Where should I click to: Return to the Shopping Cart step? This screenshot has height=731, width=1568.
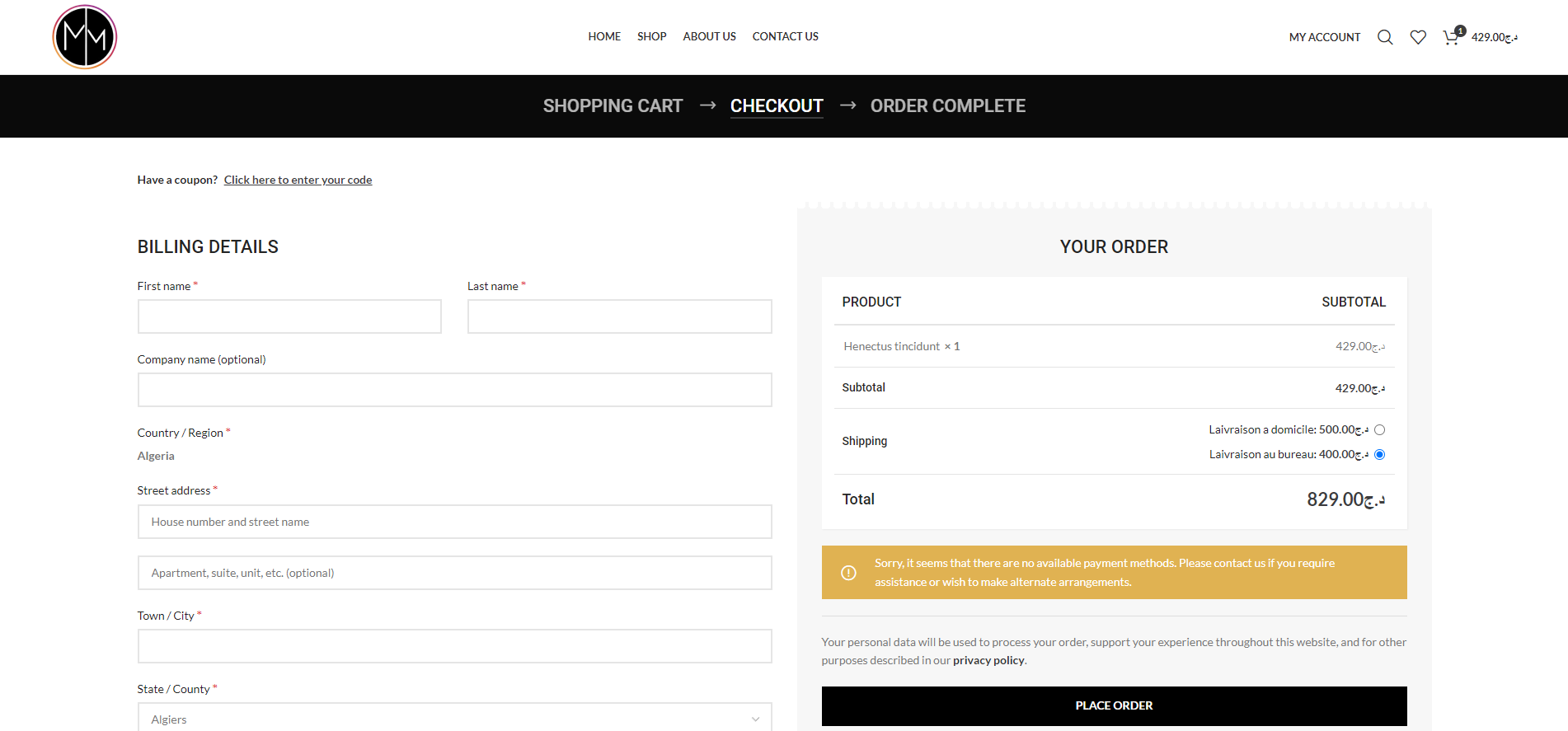pos(613,106)
